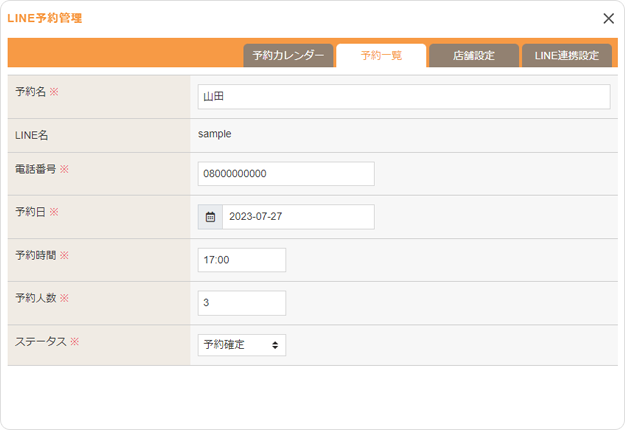Switch to the 予約カレンダー tab

pos(288,56)
